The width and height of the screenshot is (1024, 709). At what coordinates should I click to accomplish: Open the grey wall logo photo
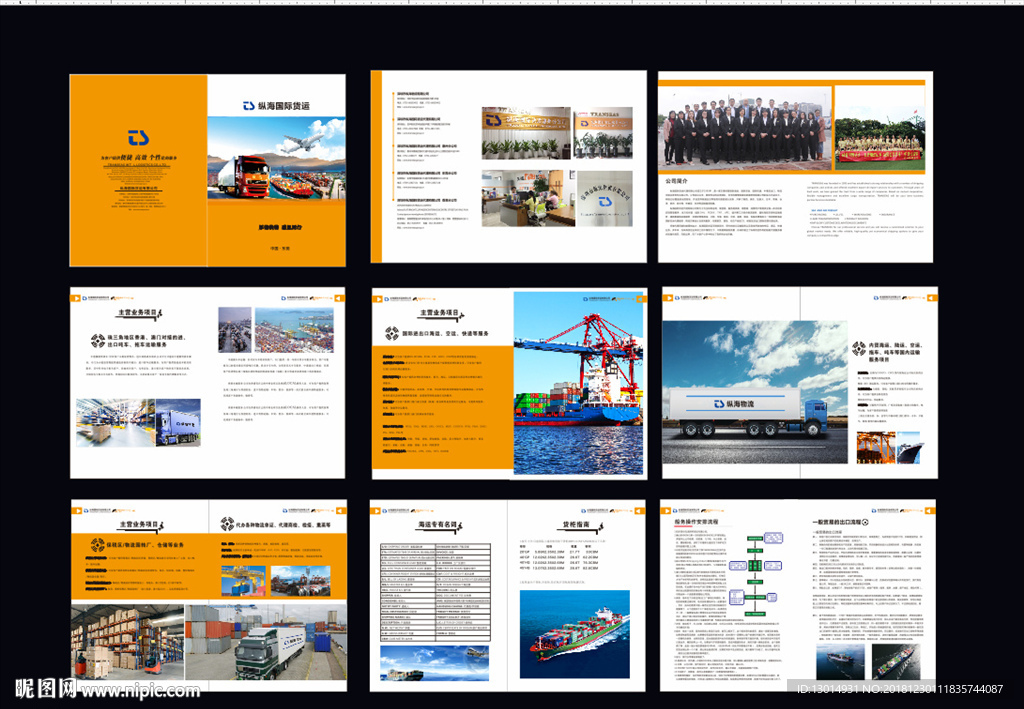point(605,198)
